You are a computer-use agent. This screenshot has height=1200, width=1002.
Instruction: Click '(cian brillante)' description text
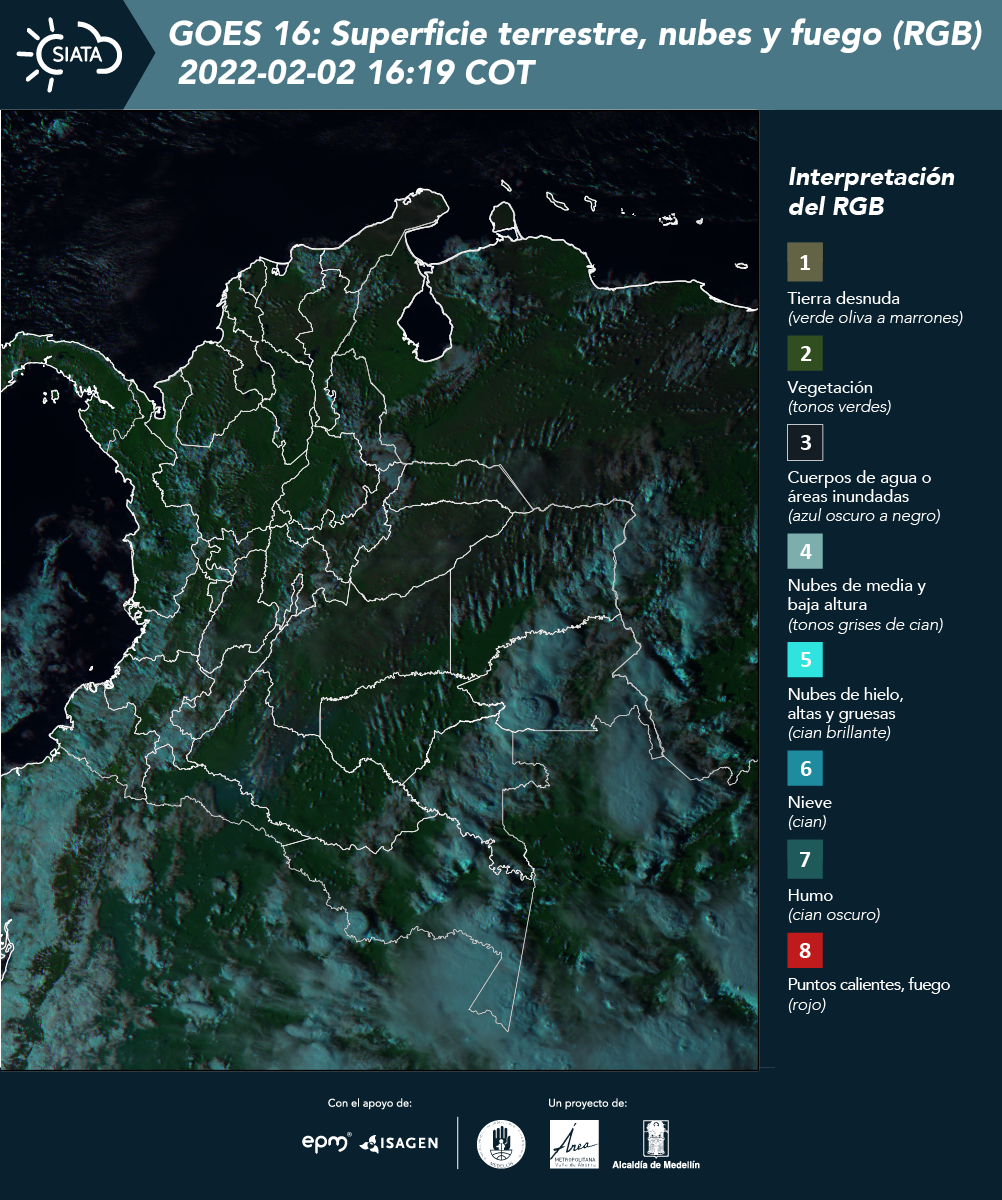pyautogui.click(x=839, y=733)
